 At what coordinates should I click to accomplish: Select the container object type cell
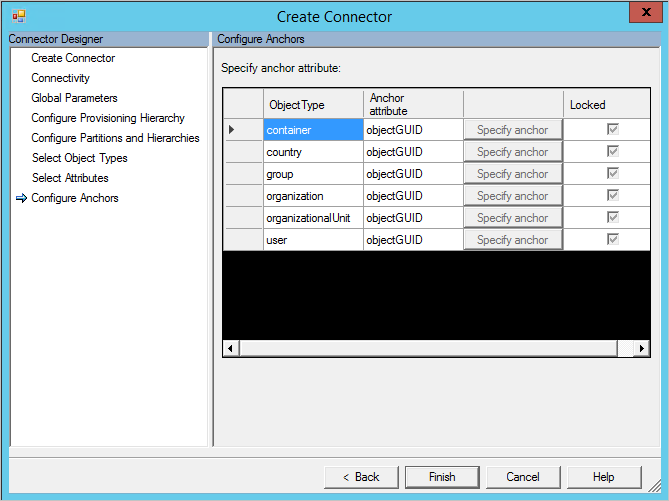coord(313,130)
